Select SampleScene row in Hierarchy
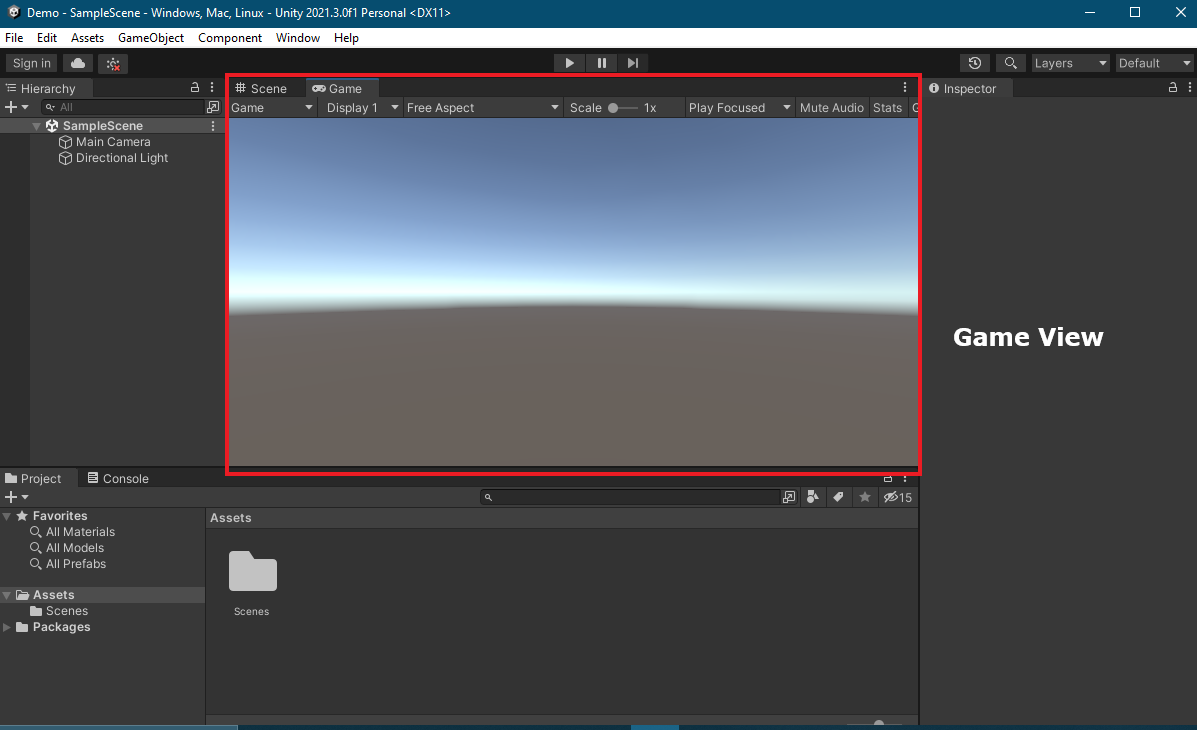 112,126
